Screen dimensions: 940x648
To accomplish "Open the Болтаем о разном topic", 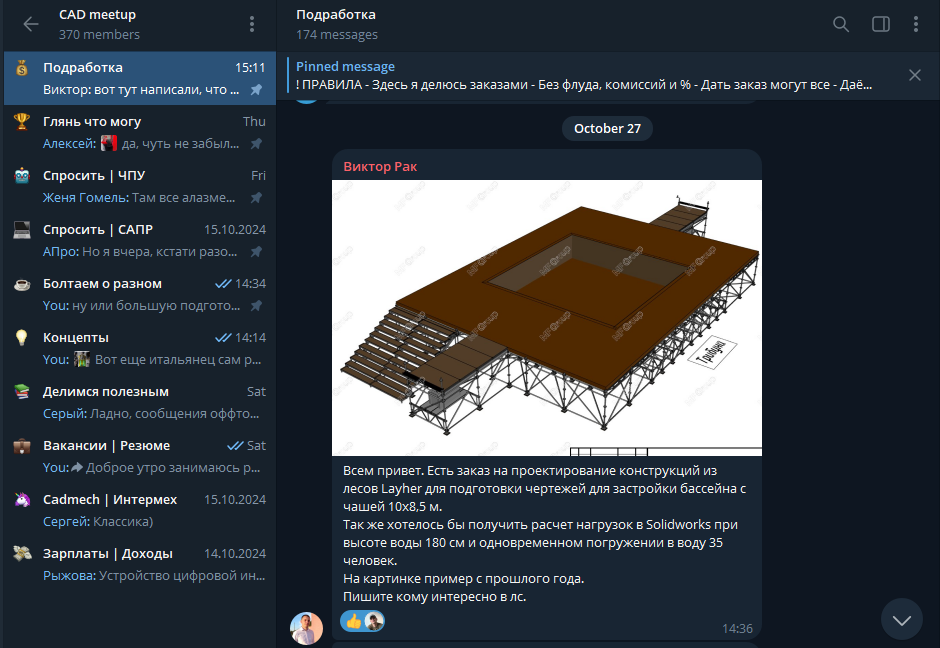I will (140, 294).
